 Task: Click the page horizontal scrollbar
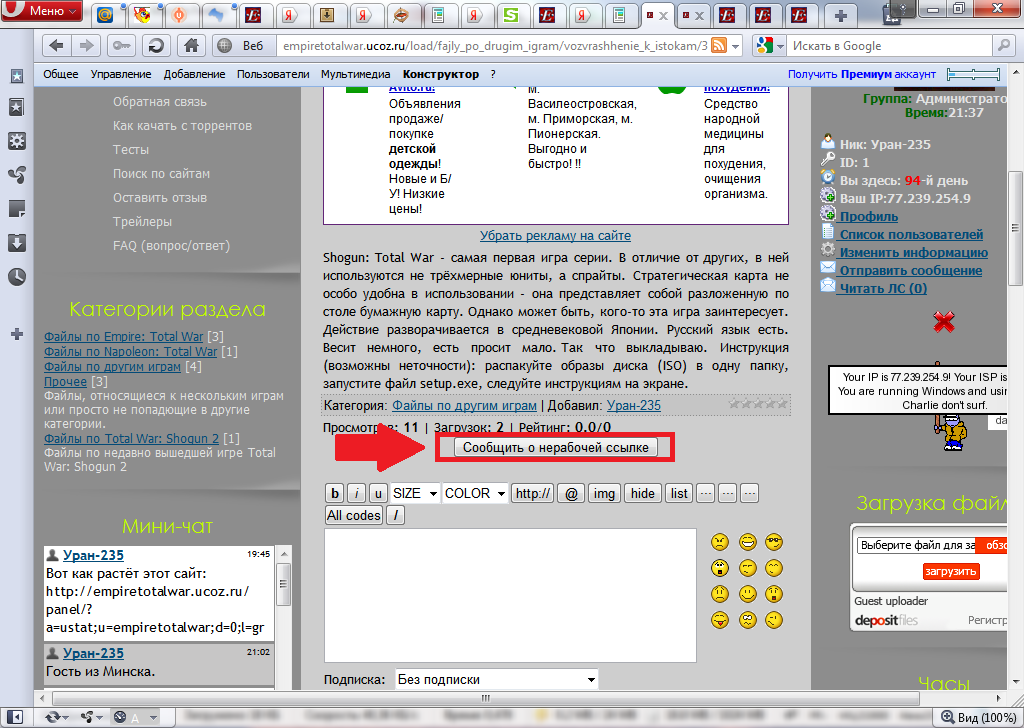tap(485, 698)
